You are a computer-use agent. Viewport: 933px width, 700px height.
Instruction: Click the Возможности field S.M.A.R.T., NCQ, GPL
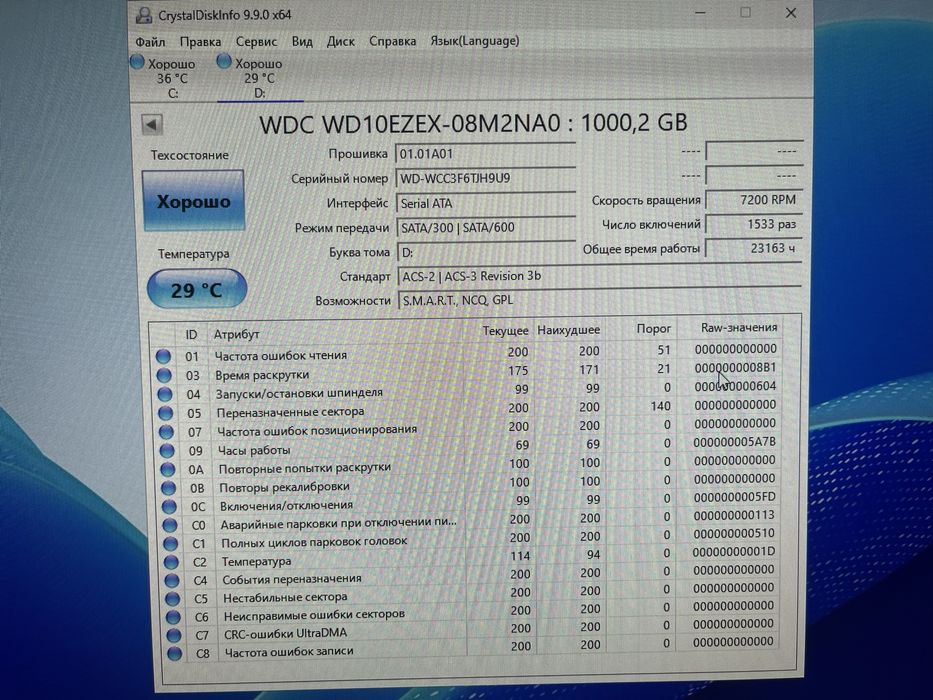[599, 300]
